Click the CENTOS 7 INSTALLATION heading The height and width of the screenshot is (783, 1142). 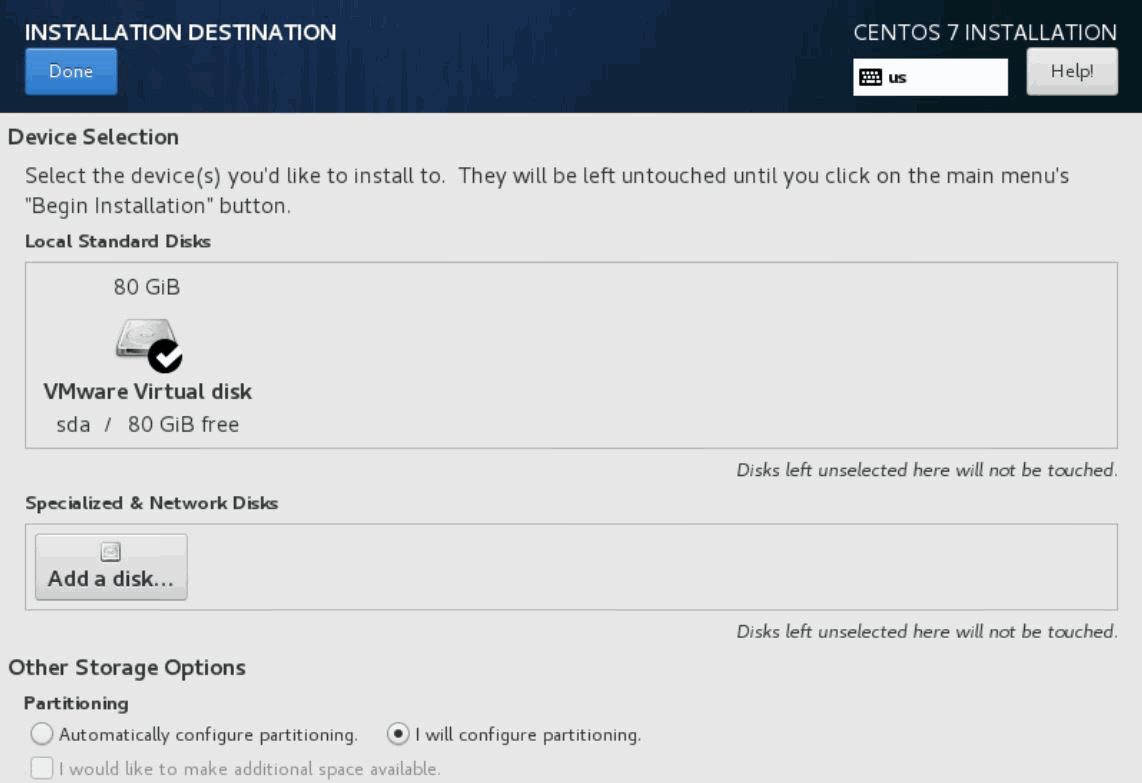[x=985, y=32]
